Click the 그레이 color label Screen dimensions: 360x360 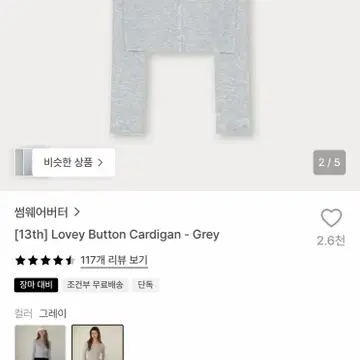click(53, 313)
